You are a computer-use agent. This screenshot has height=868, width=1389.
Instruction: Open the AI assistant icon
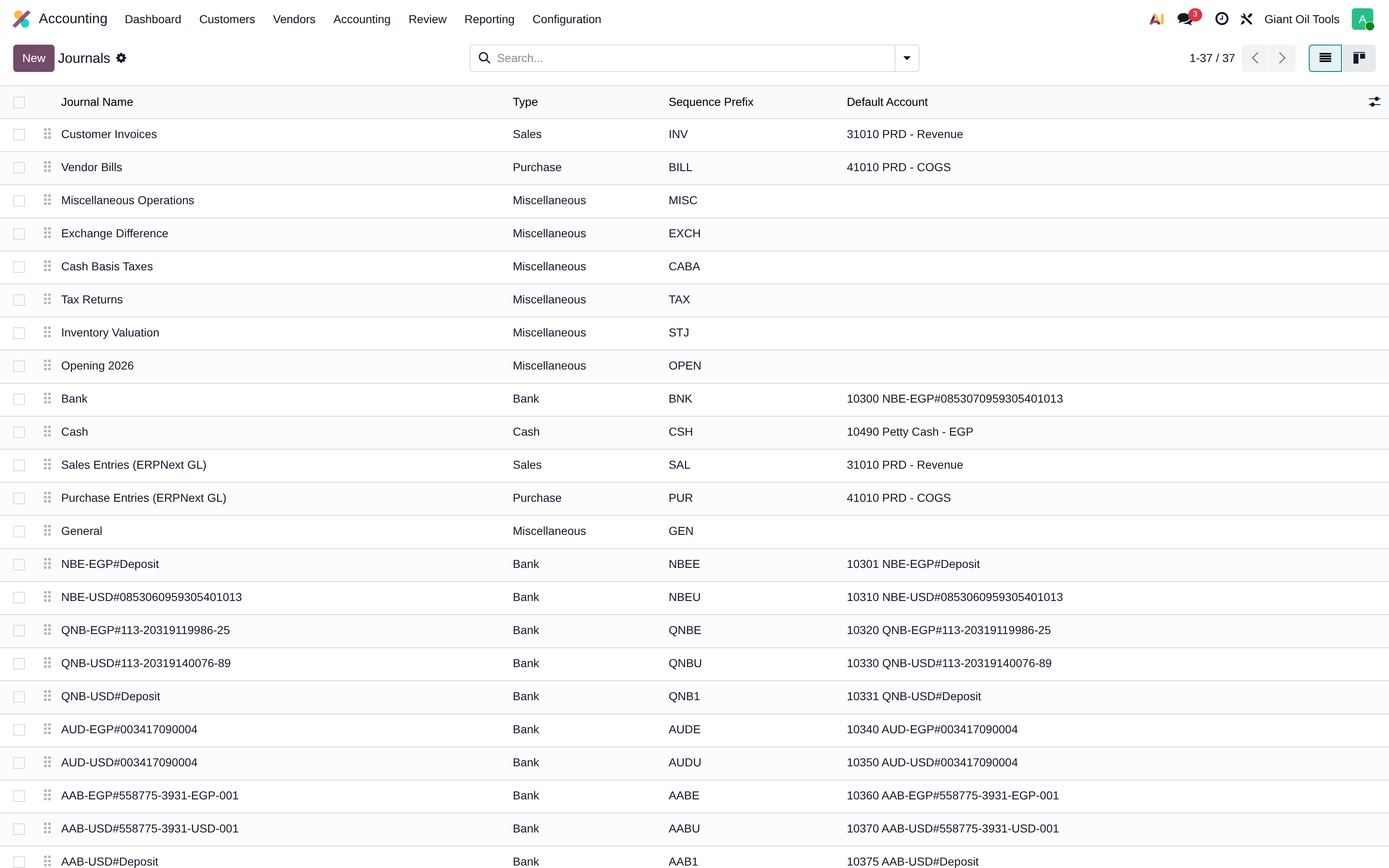tap(1157, 19)
